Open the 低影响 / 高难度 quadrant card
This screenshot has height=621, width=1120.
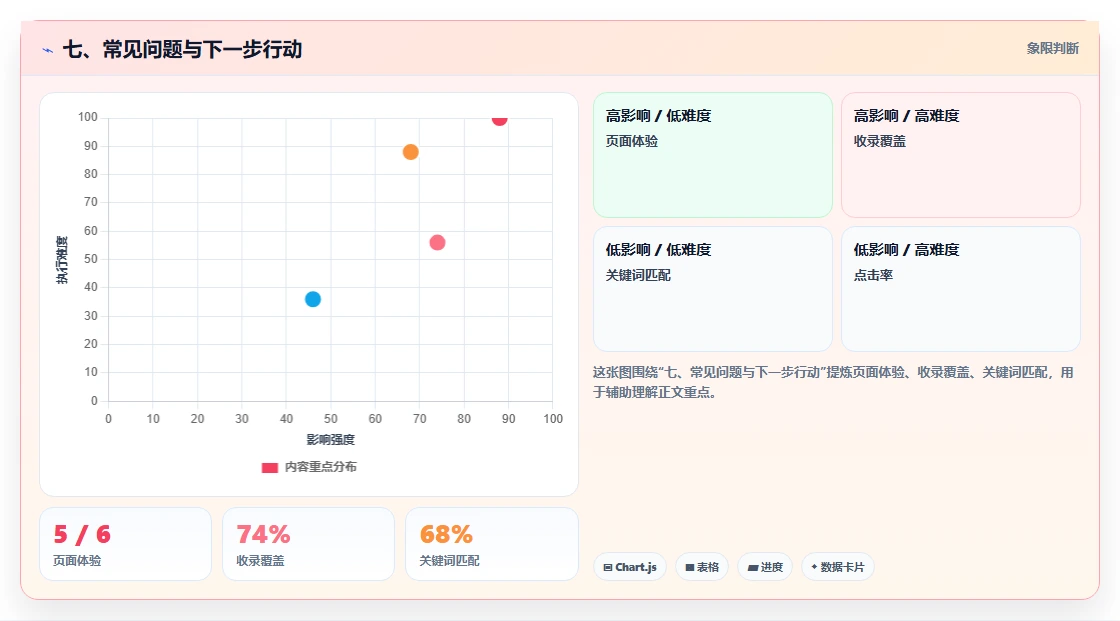click(x=961, y=289)
